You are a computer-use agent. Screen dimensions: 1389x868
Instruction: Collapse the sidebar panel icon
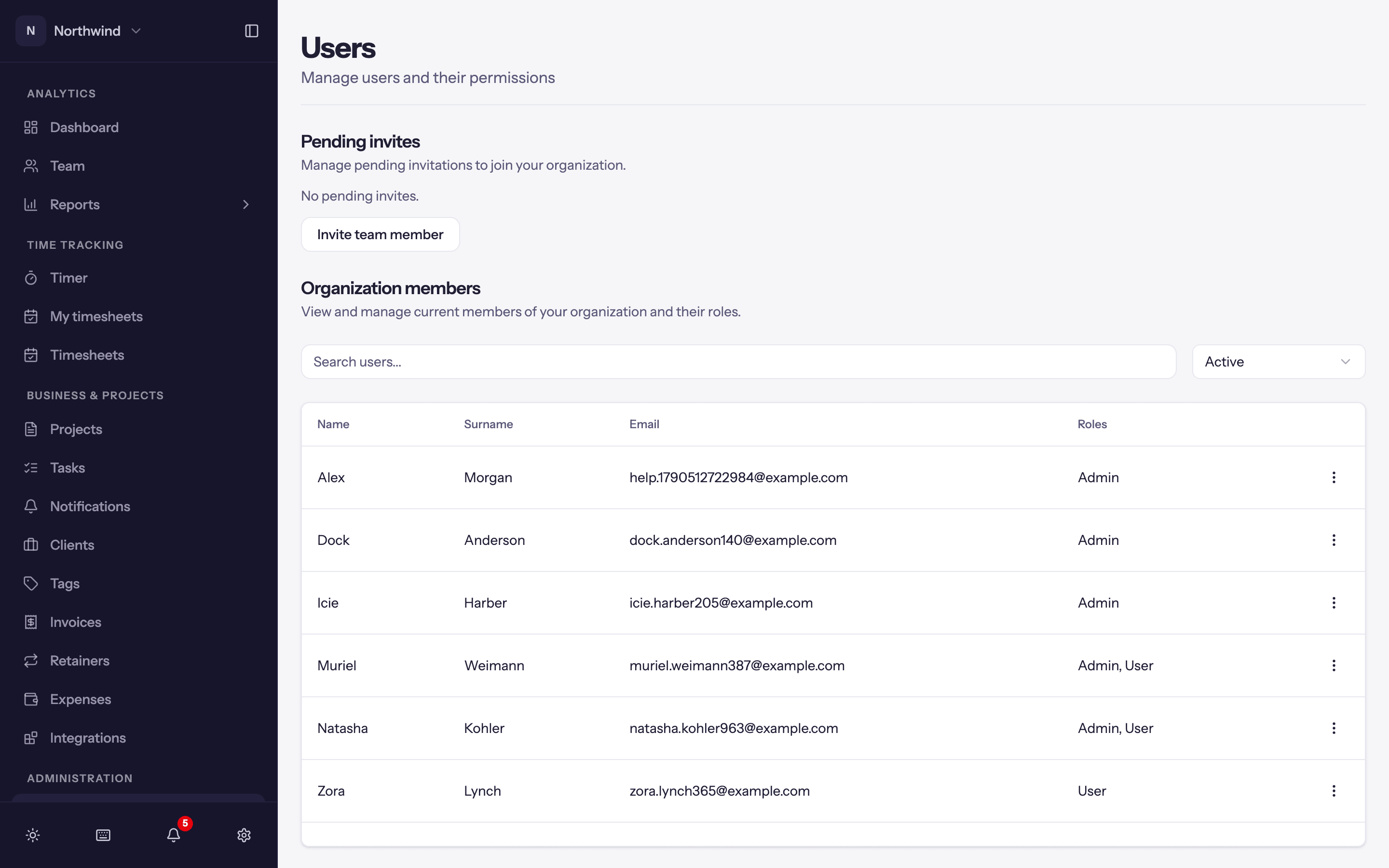[251, 31]
